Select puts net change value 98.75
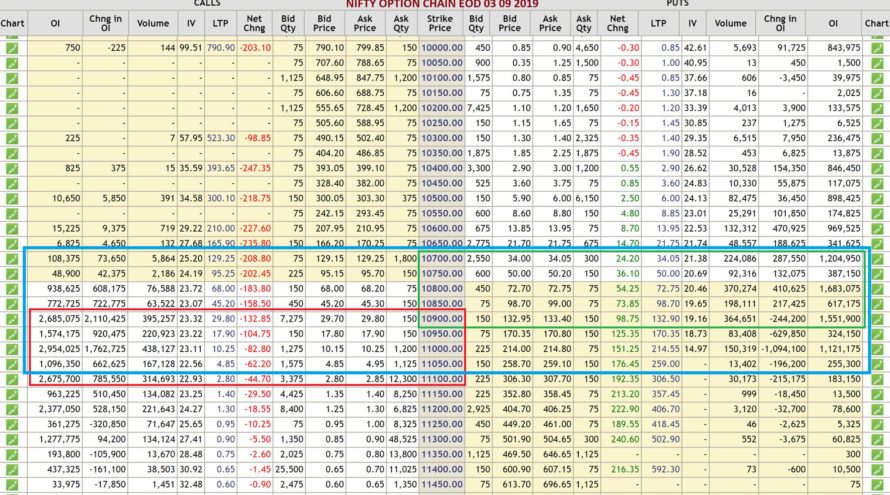The width and height of the screenshot is (890, 495). [x=628, y=318]
